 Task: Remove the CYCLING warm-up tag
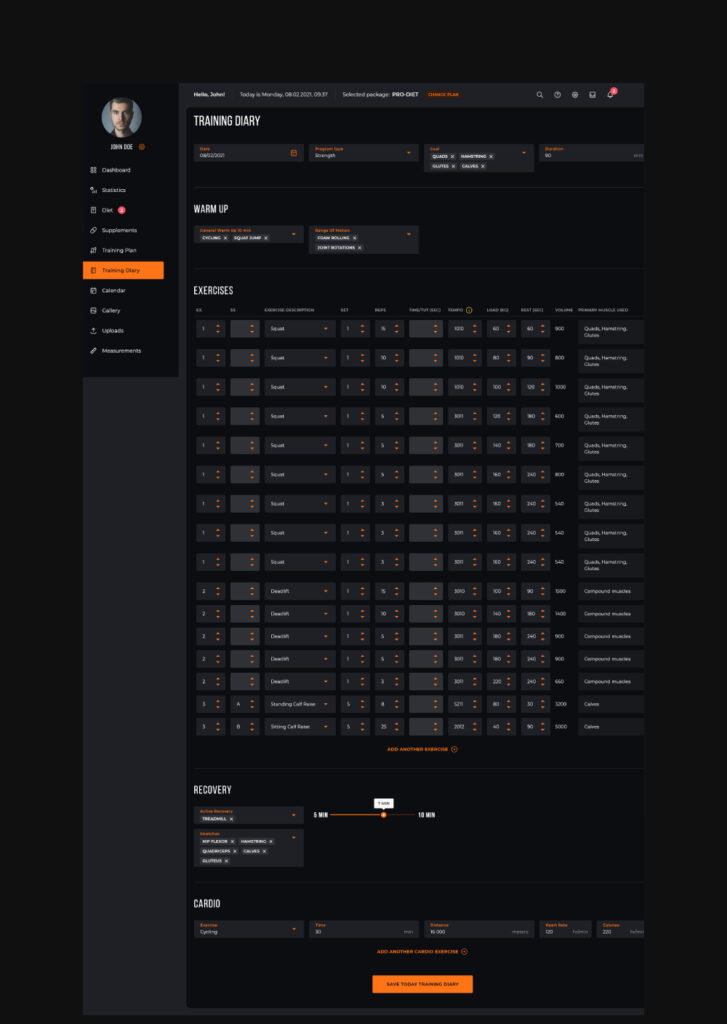click(x=226, y=238)
